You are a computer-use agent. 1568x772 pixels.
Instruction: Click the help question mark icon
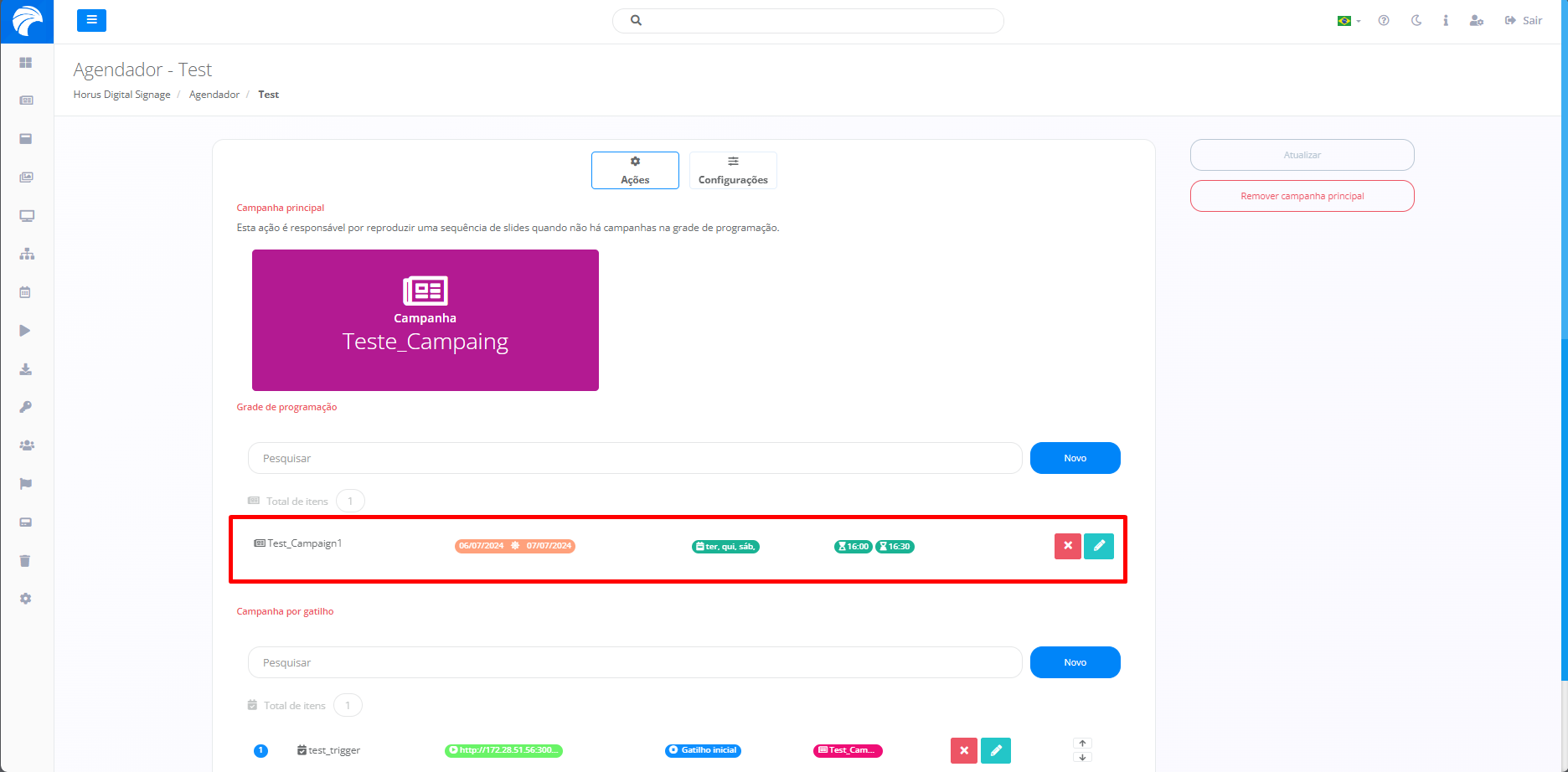(1384, 21)
